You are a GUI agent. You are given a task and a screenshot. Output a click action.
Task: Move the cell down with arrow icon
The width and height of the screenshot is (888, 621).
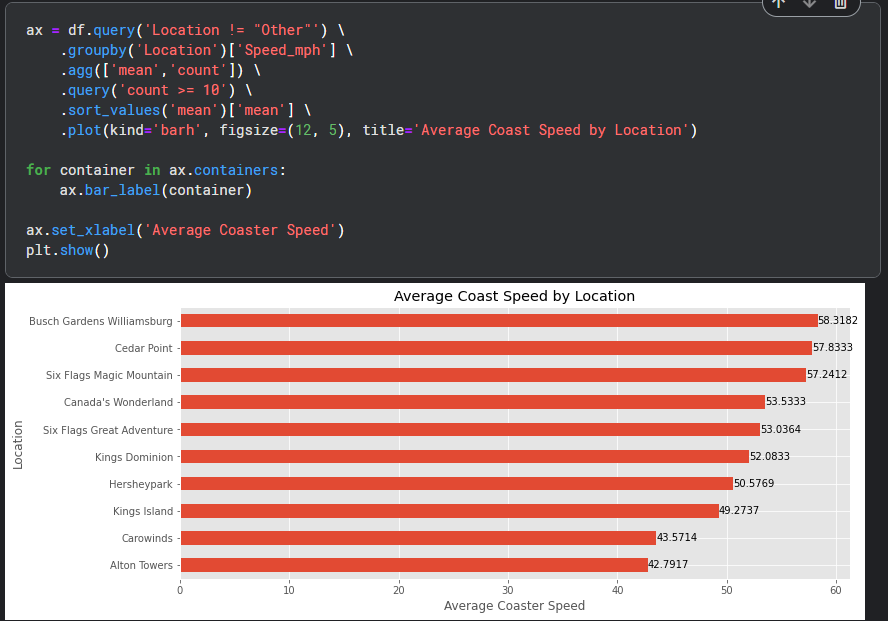point(809,3)
